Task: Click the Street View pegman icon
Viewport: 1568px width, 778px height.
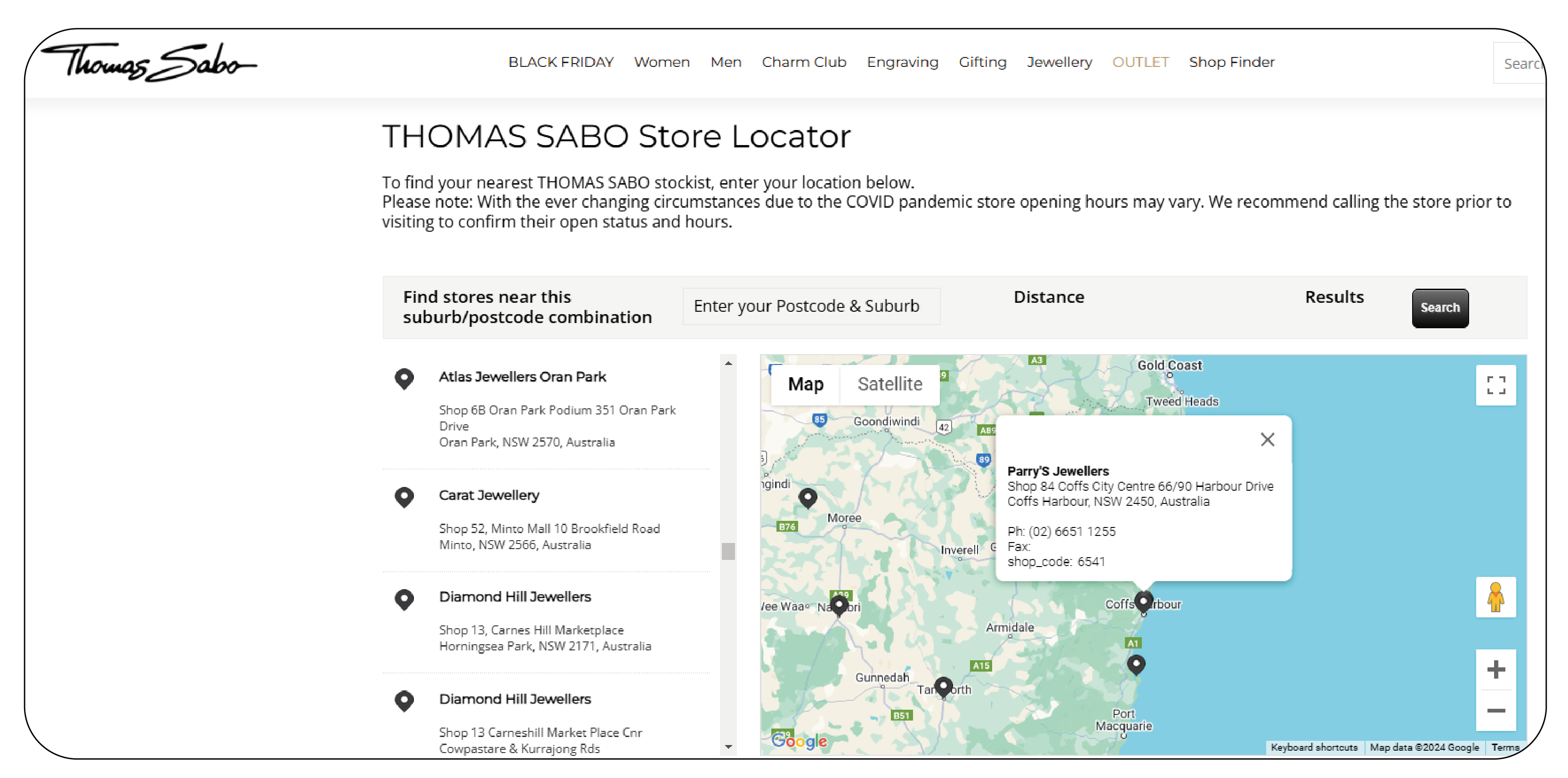Action: pyautogui.click(x=1495, y=597)
